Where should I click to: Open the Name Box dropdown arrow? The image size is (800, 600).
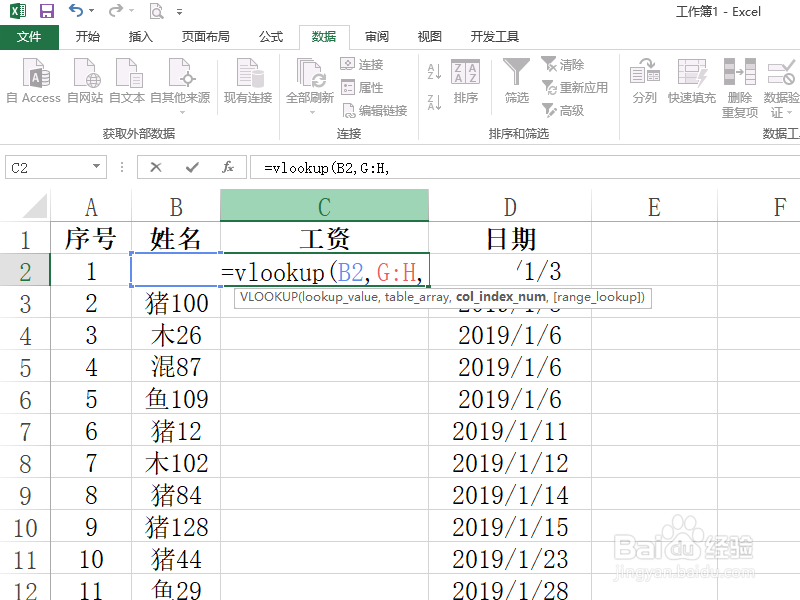[96, 166]
